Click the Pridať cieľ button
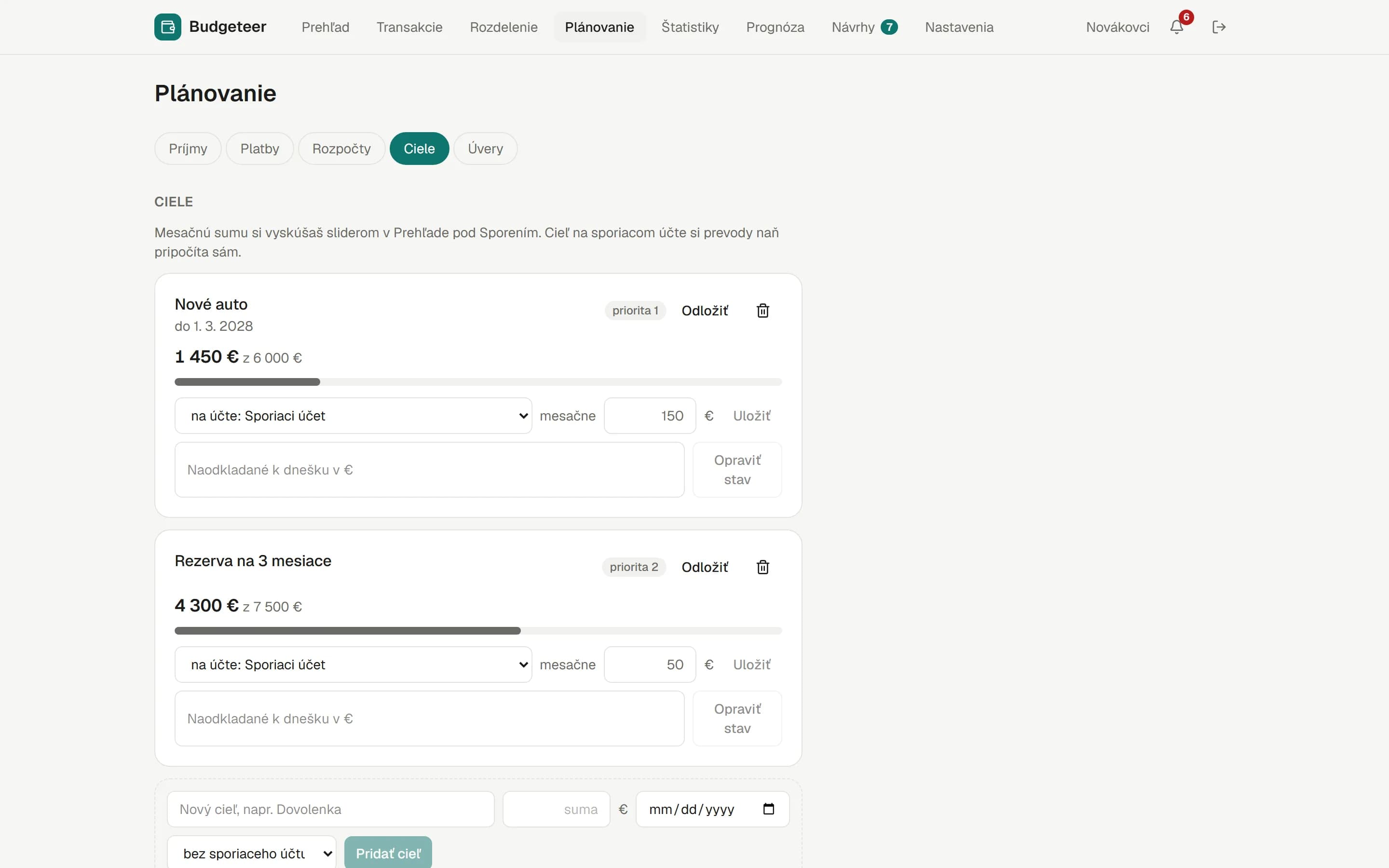The width and height of the screenshot is (1389, 868). [x=388, y=853]
